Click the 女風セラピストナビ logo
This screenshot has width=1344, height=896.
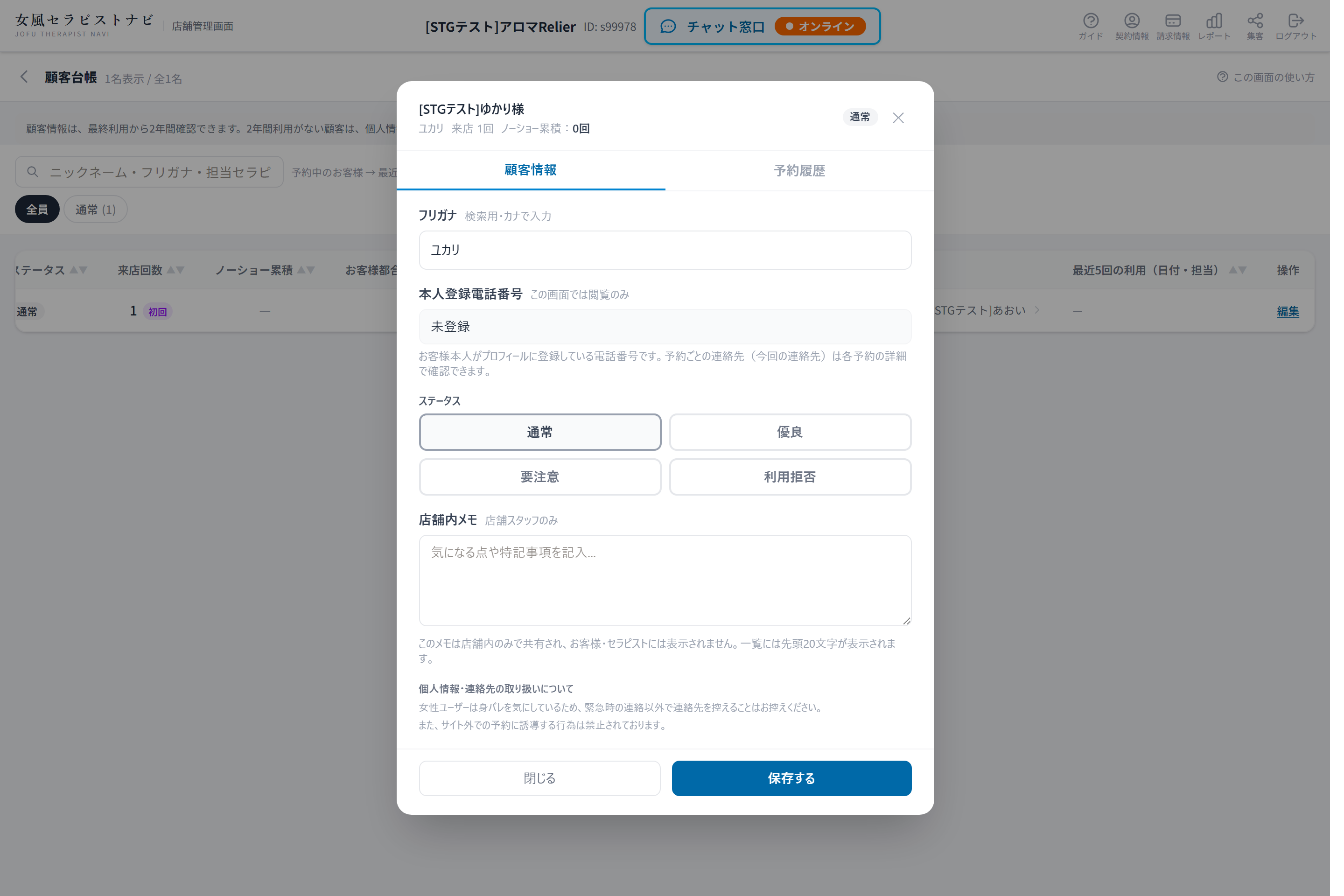(x=84, y=25)
